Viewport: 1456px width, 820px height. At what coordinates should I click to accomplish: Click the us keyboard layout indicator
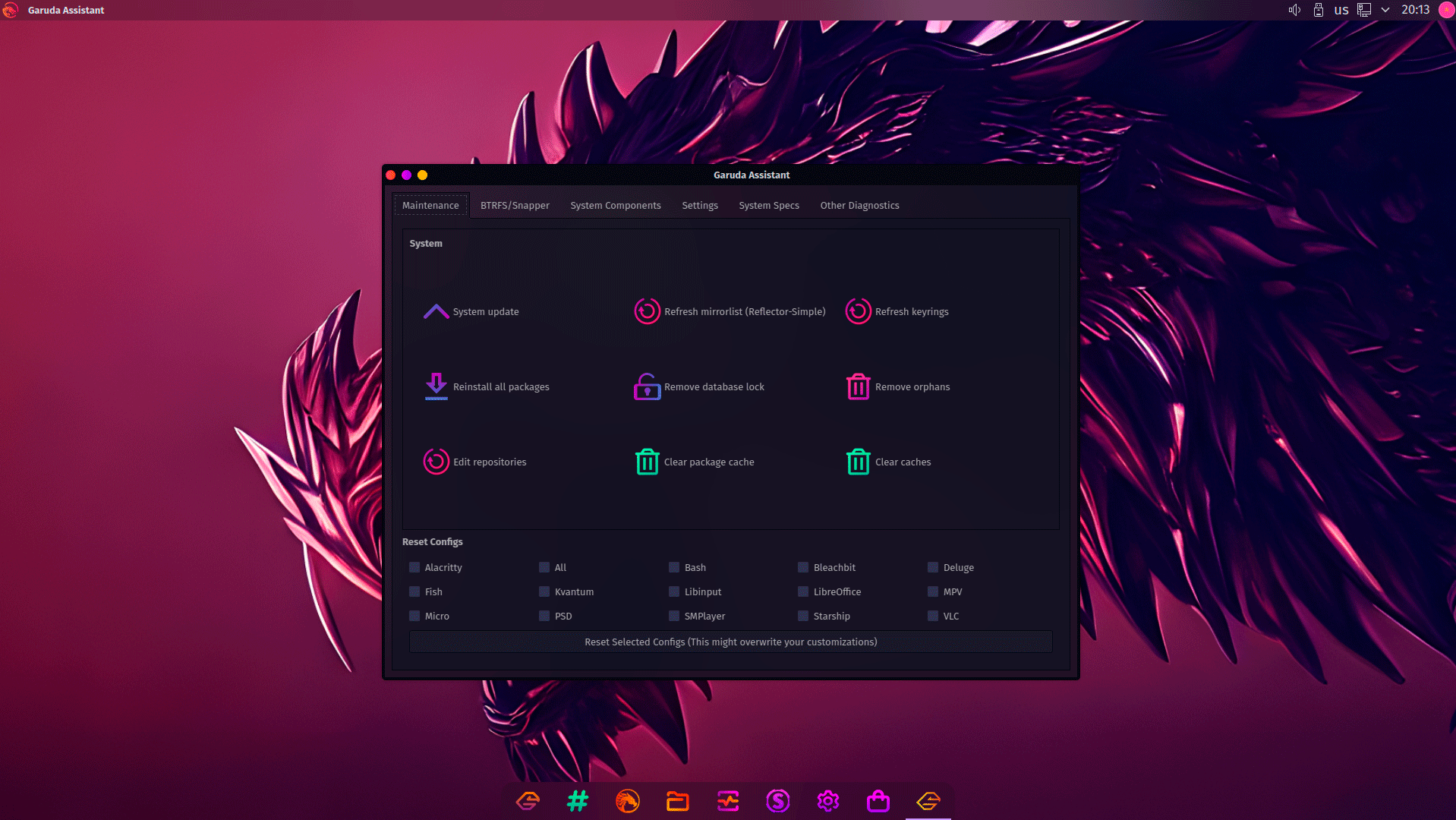pyautogui.click(x=1341, y=10)
